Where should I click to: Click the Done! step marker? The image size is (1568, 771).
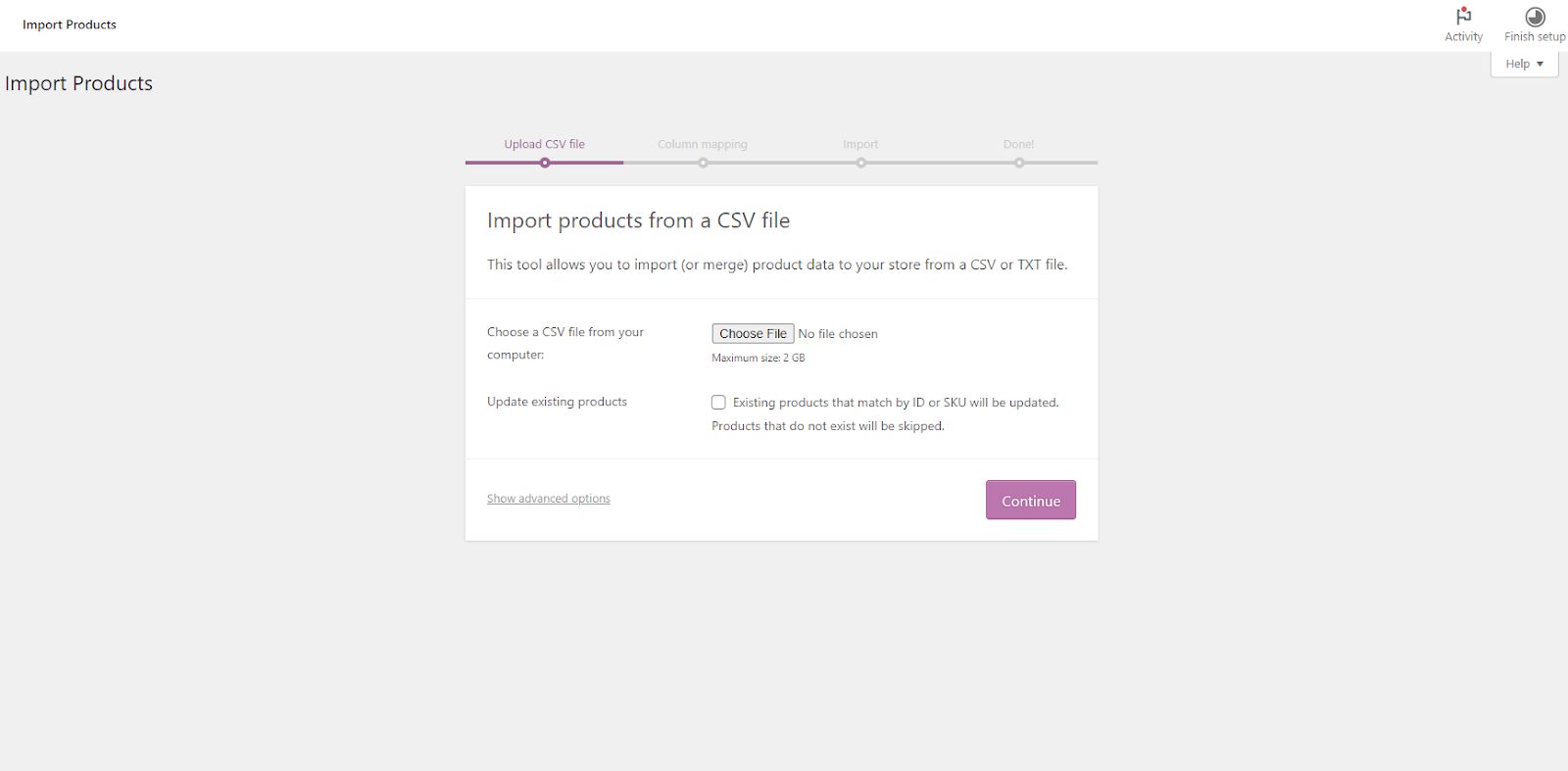(x=1019, y=162)
